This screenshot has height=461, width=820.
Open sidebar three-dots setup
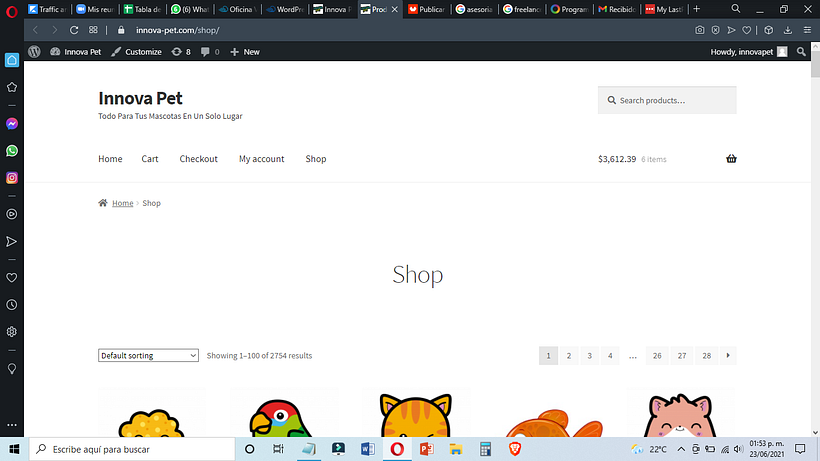click(12, 425)
